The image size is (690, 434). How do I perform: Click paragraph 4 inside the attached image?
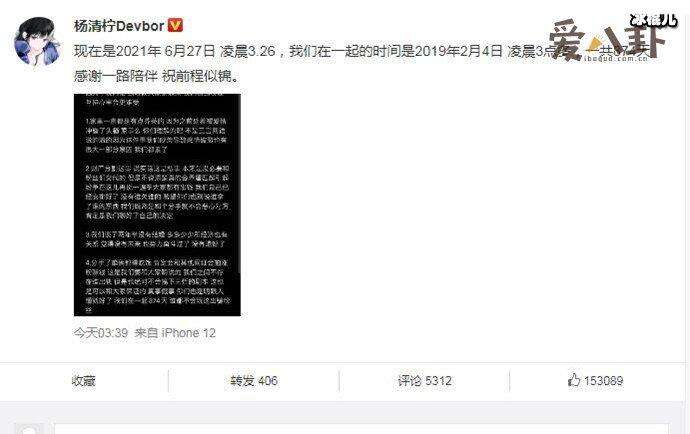tap(158, 286)
